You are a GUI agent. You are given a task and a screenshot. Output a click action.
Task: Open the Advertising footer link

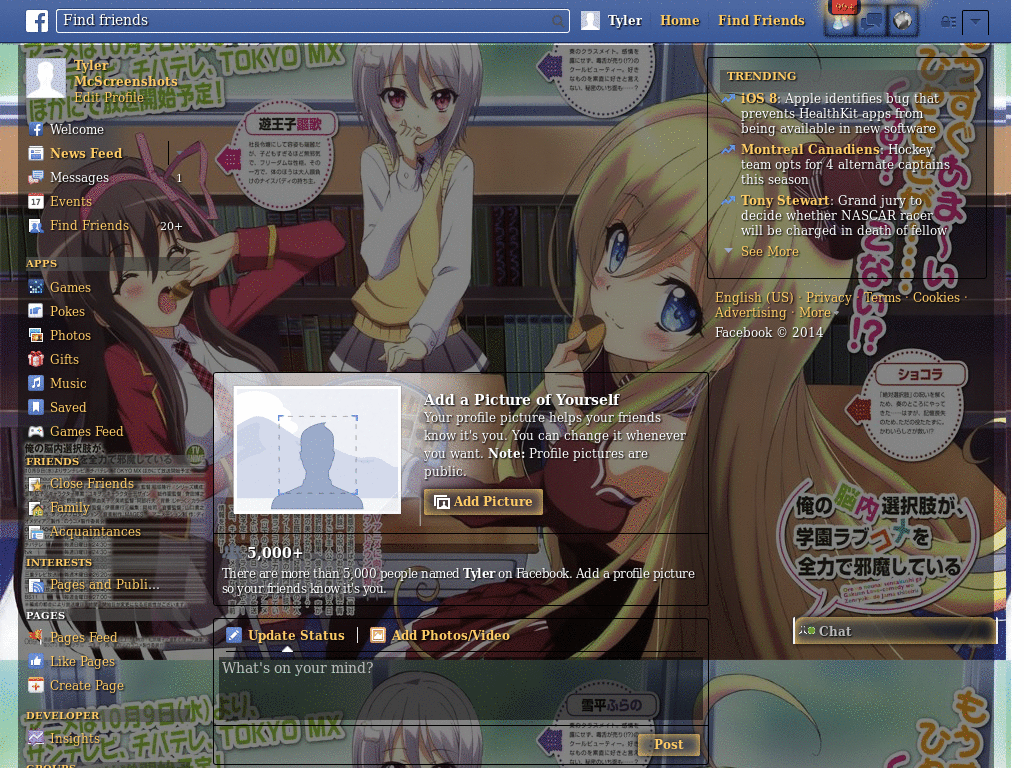point(750,313)
